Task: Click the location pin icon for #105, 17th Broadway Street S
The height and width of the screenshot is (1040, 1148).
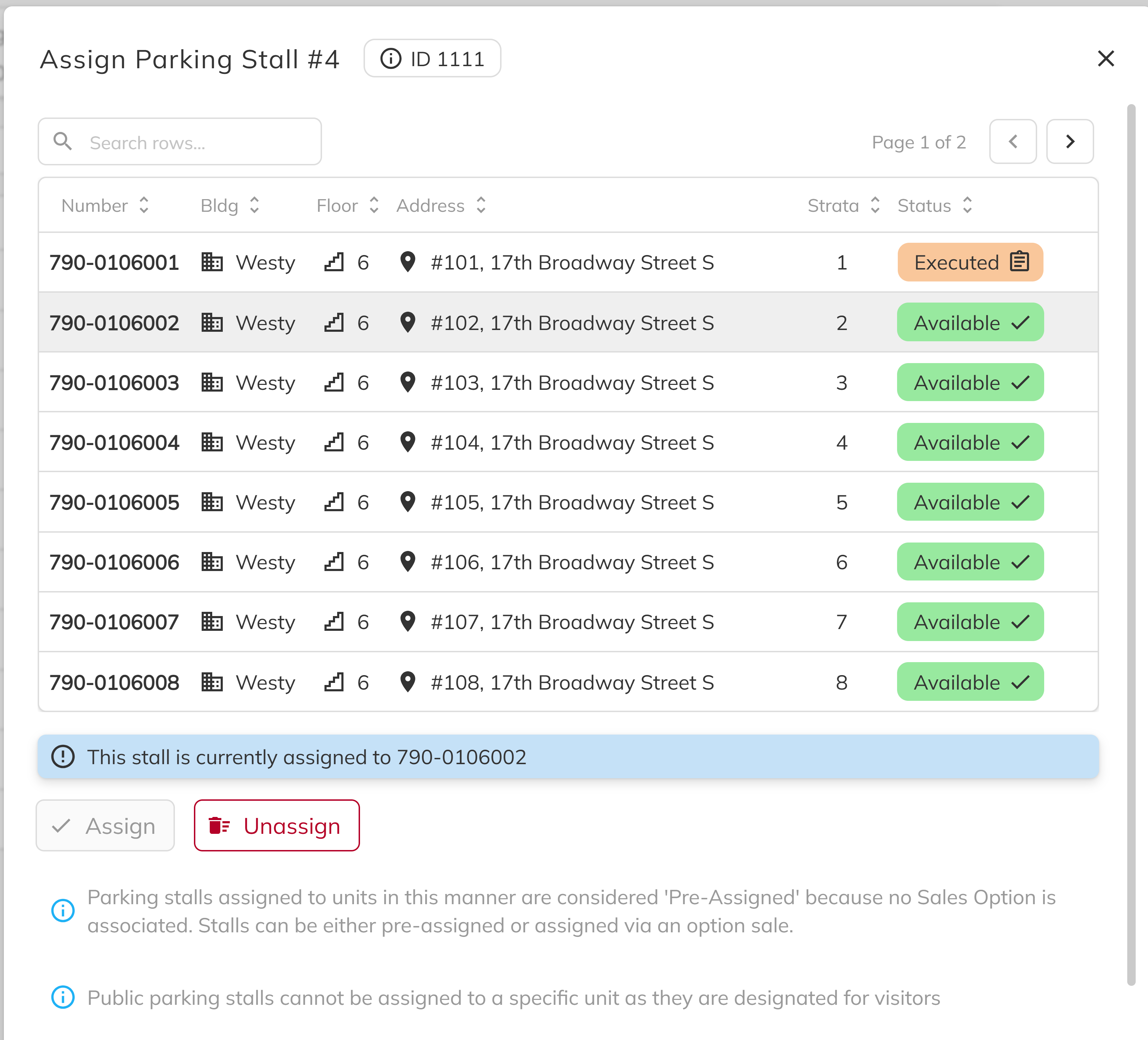Action: coord(408,501)
